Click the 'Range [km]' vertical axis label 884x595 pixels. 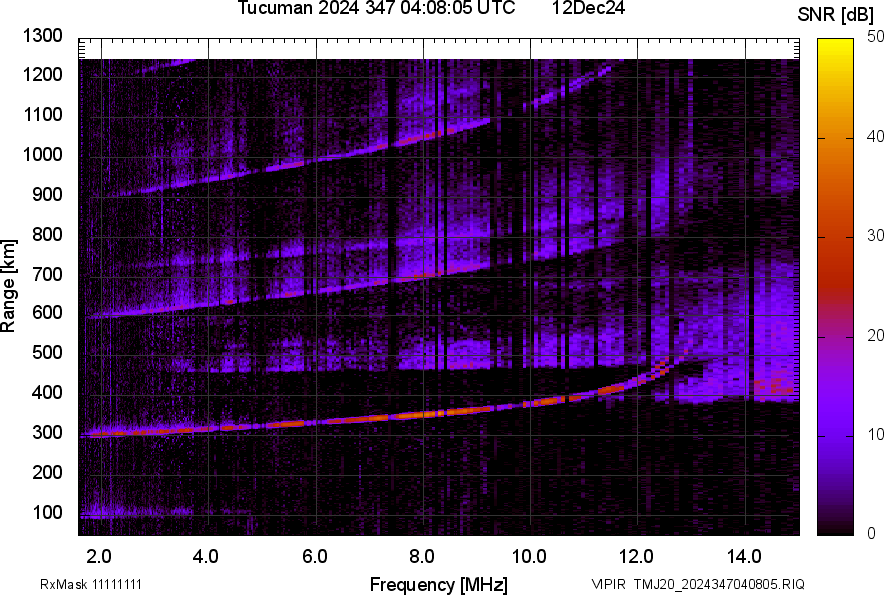[x=9, y=284]
